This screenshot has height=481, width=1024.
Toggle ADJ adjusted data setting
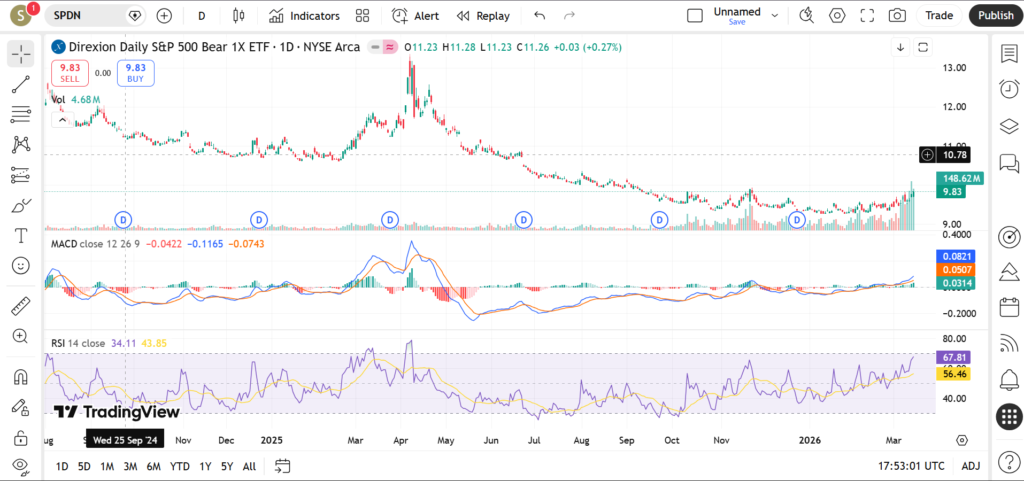tap(970, 466)
